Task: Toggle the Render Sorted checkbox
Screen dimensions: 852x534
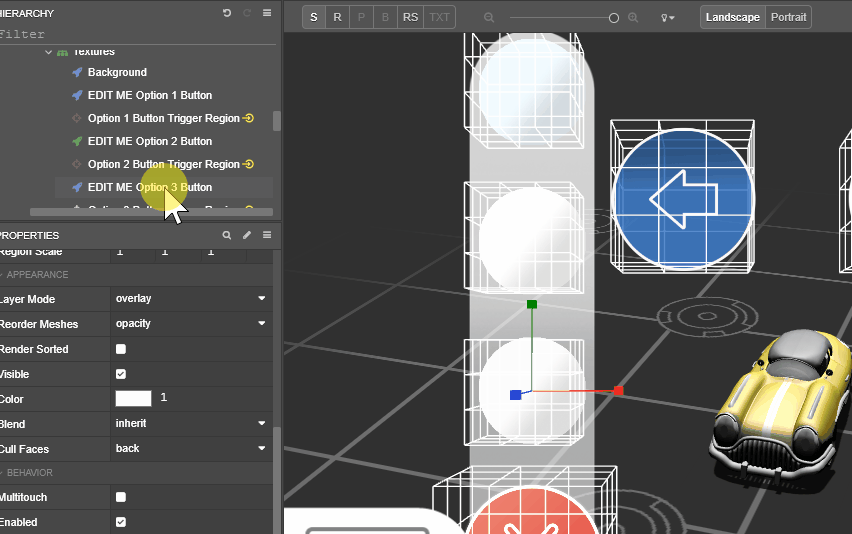Action: (121, 349)
